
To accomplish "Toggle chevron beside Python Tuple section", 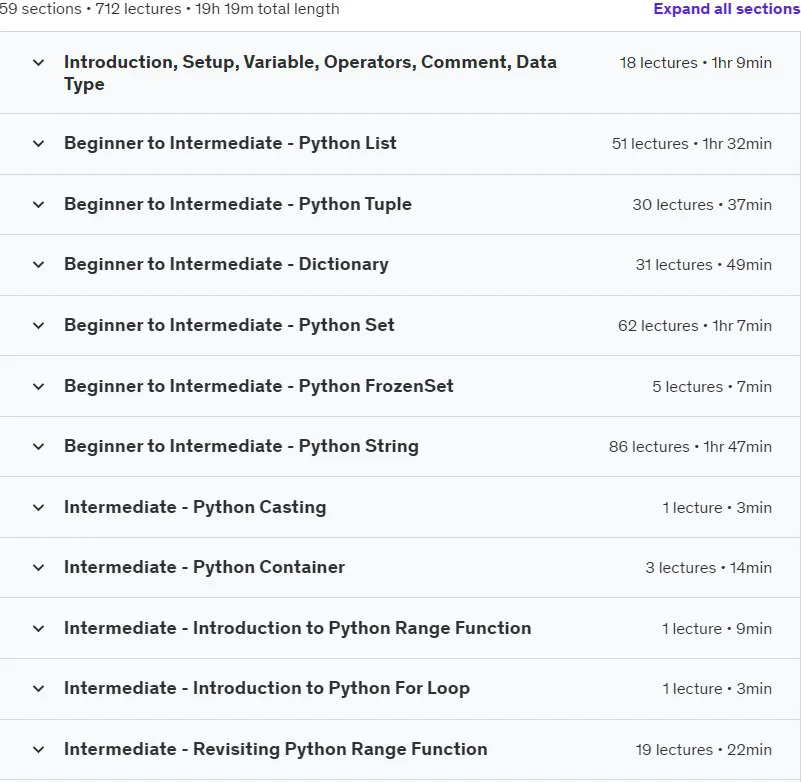I will pos(38,204).
